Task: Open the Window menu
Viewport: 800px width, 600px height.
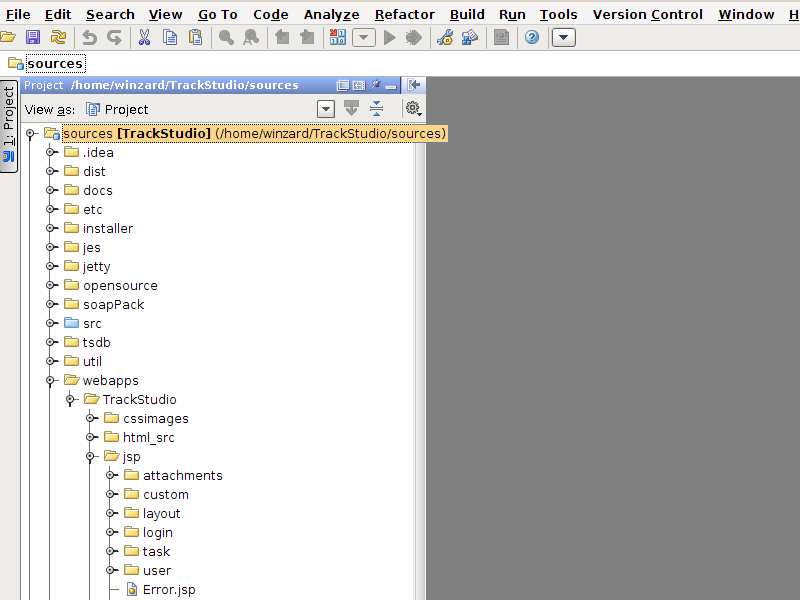Action: (746, 14)
